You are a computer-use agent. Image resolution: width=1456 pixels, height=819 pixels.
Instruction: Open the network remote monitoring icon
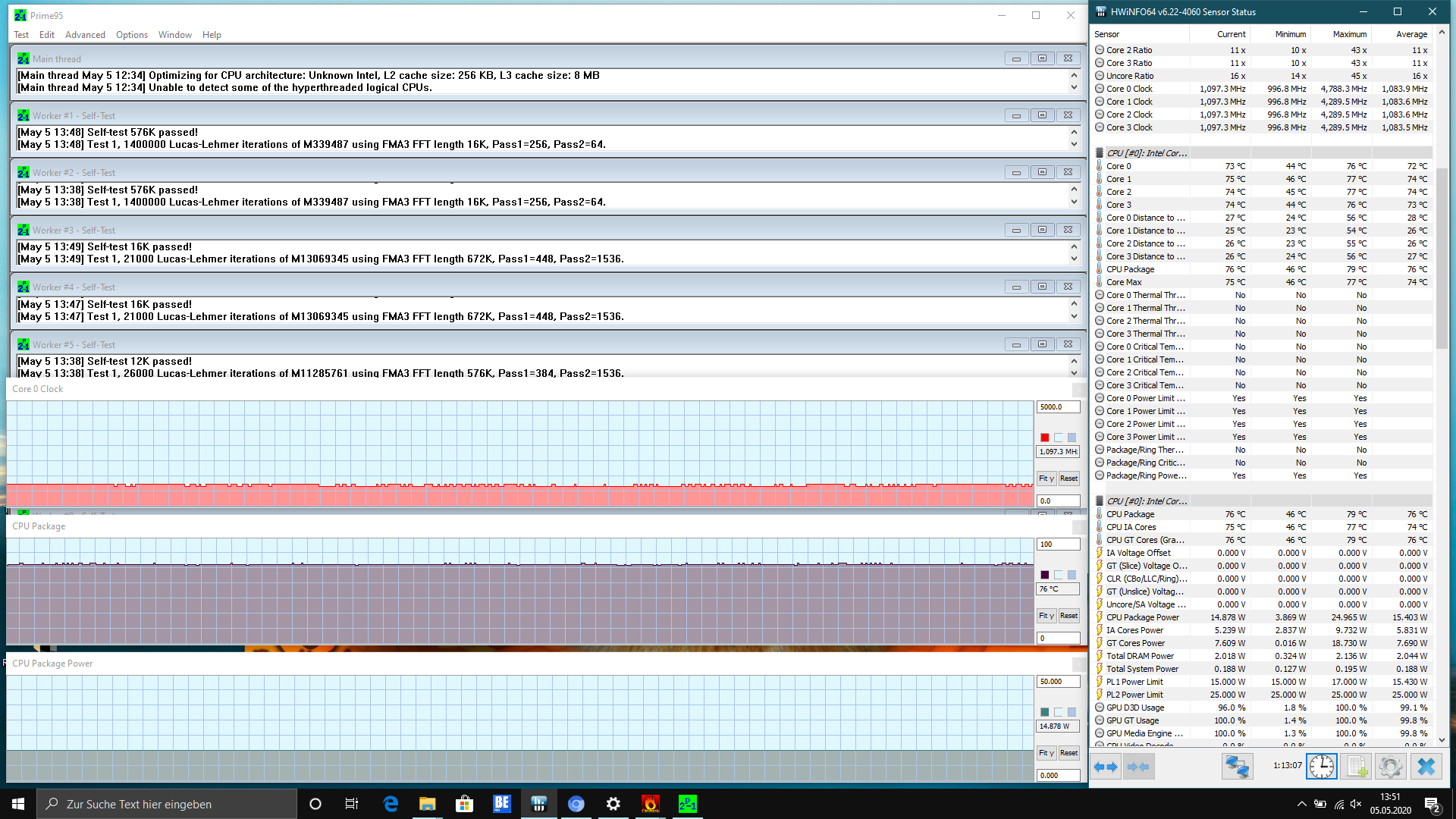click(1237, 767)
